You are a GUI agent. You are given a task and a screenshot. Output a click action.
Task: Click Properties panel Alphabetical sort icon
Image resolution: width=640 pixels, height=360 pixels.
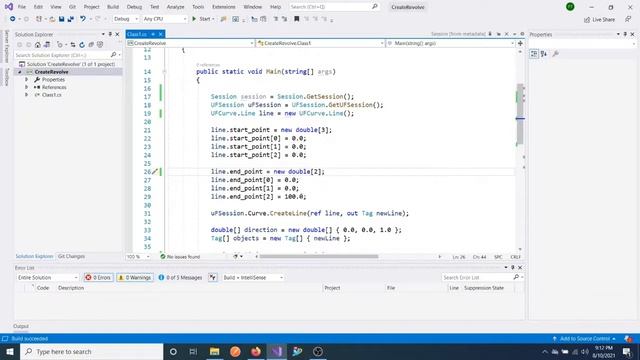pyautogui.click(x=544, y=54)
